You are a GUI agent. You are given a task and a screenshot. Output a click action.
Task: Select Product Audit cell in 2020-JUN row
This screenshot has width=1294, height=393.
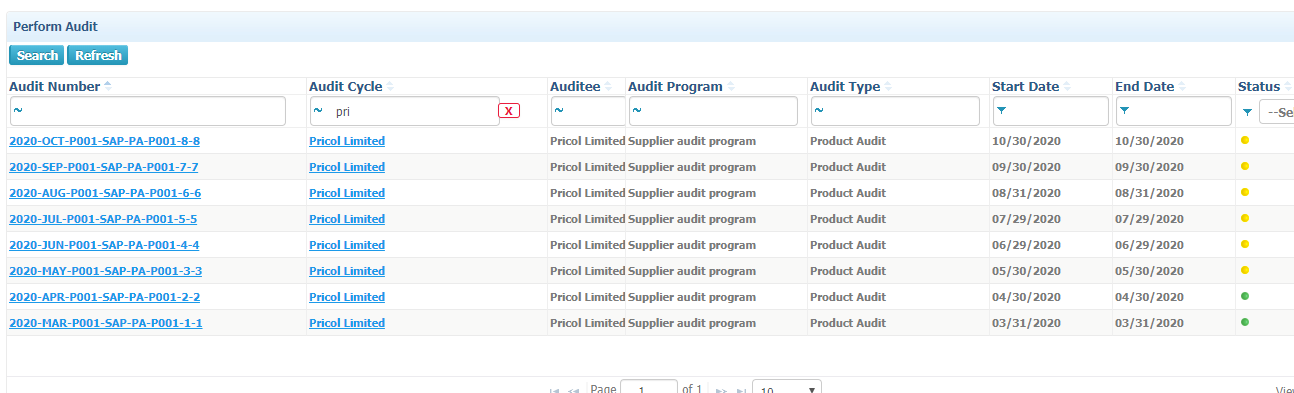pyautogui.click(x=848, y=245)
